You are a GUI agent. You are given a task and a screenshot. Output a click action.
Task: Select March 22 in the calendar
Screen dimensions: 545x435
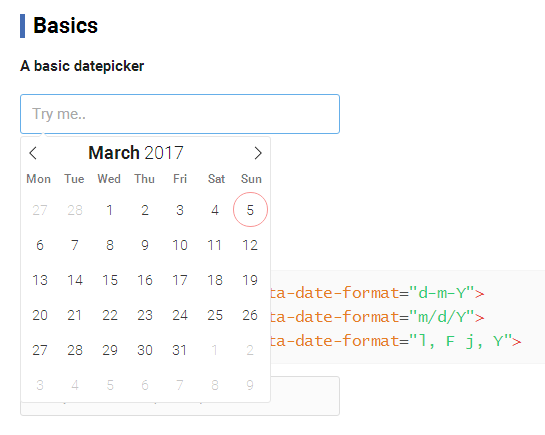[x=110, y=315]
